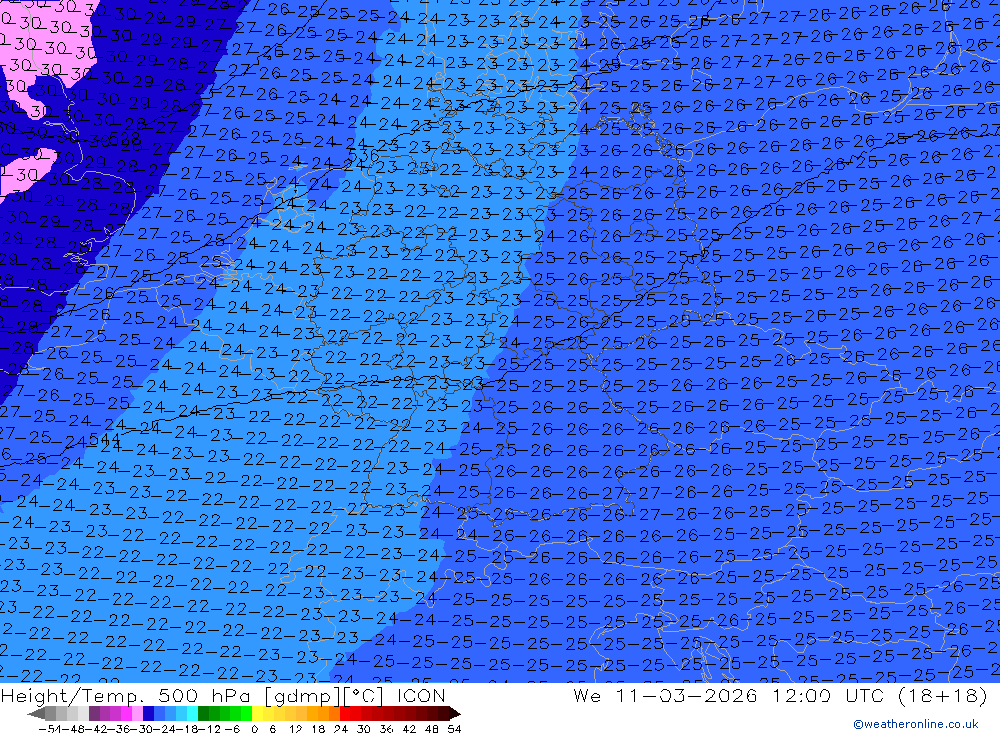Viewport: 1000px width, 733px height.
Task: Click the '54' value on the legend scale
Action: [x=454, y=729]
